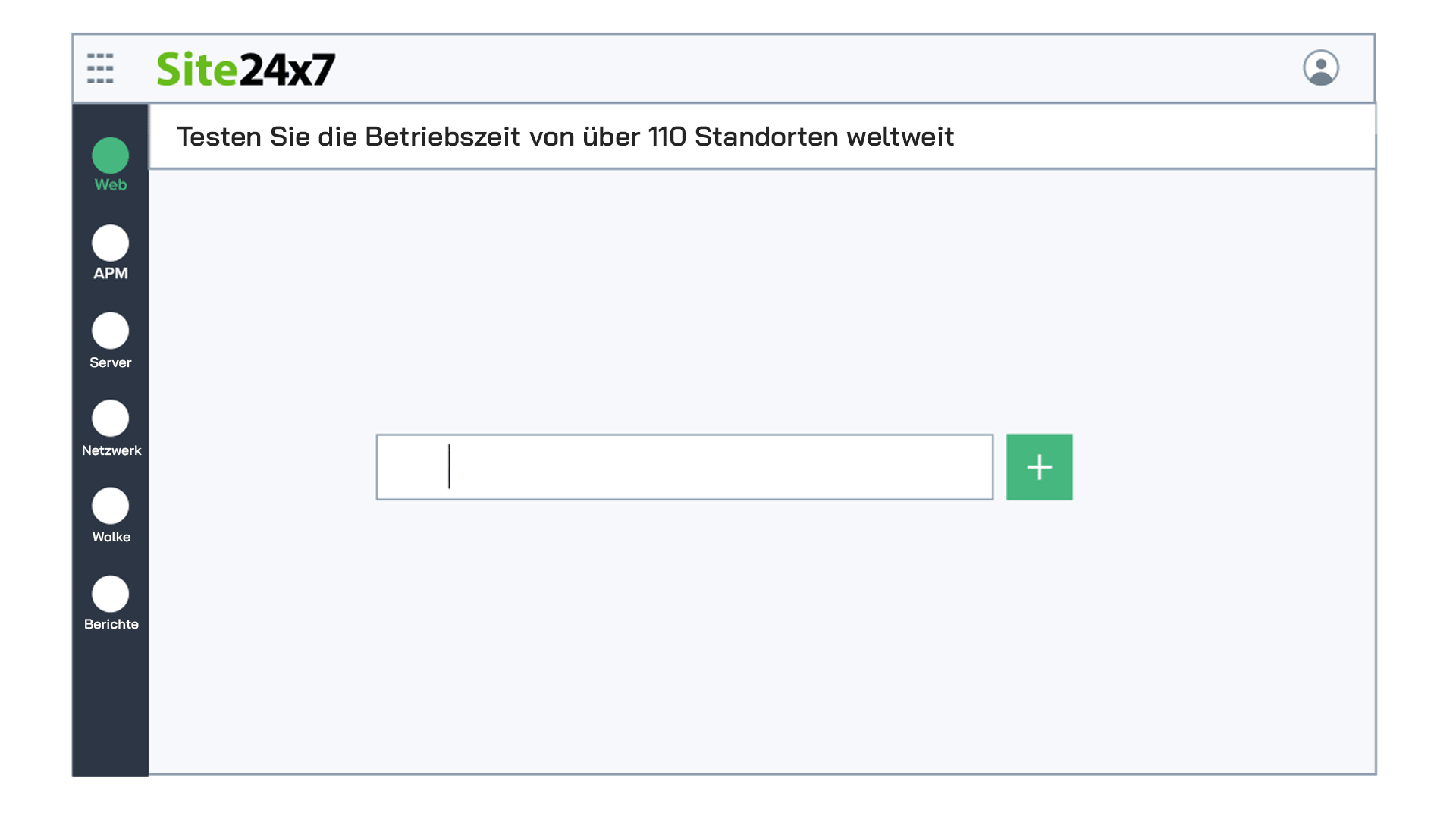This screenshot has height=819, width=1456.
Task: Click the 'Testen Sie die Betriebszeit' heading
Action: point(565,136)
